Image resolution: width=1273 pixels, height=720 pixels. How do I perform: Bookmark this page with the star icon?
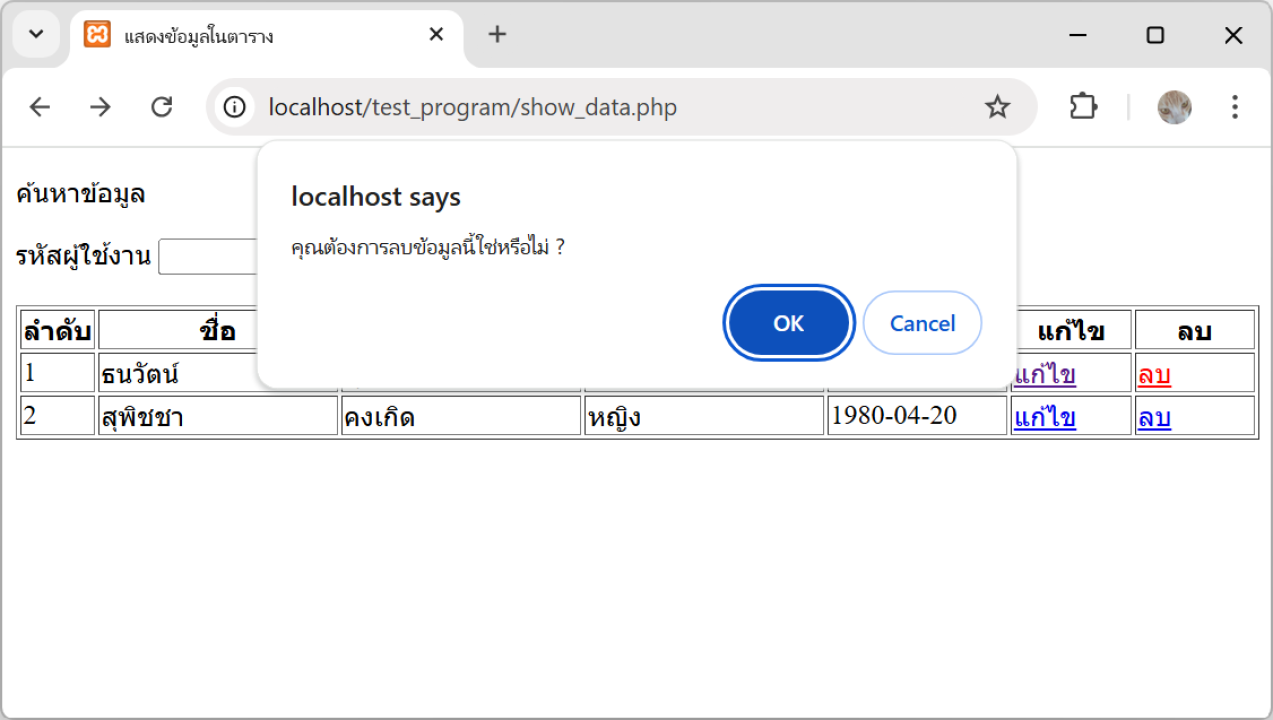click(x=997, y=107)
